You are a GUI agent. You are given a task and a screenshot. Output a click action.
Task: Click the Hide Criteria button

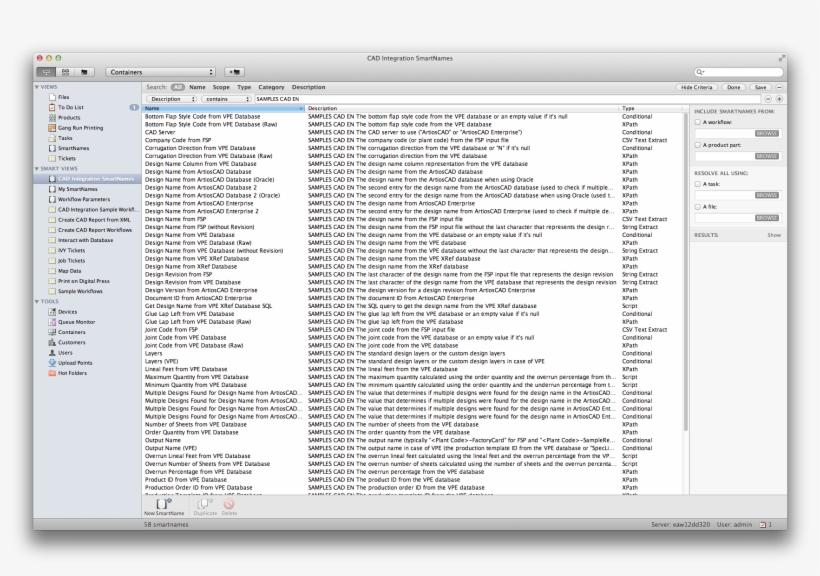(694, 88)
